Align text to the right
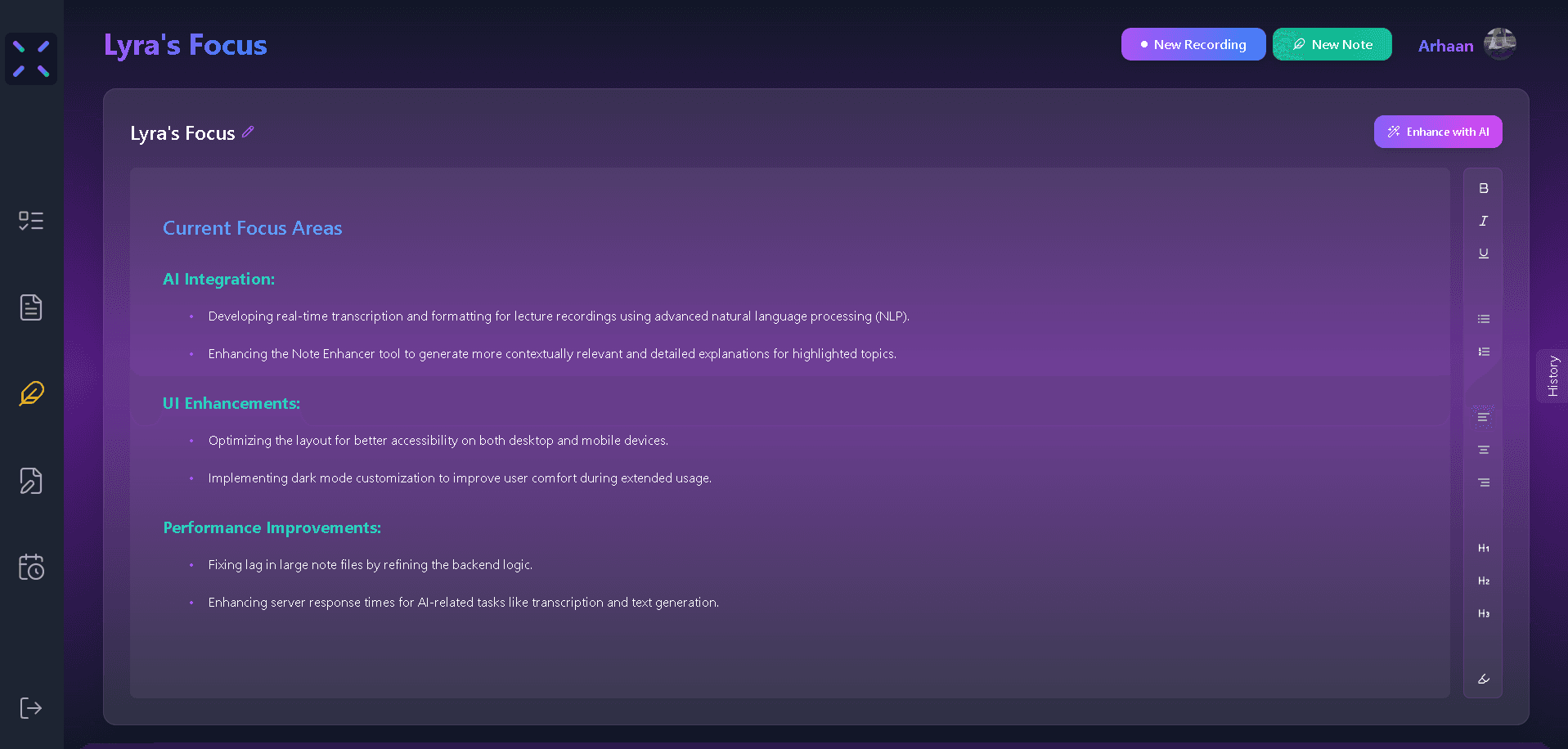Image resolution: width=1568 pixels, height=749 pixels. 1483,482
